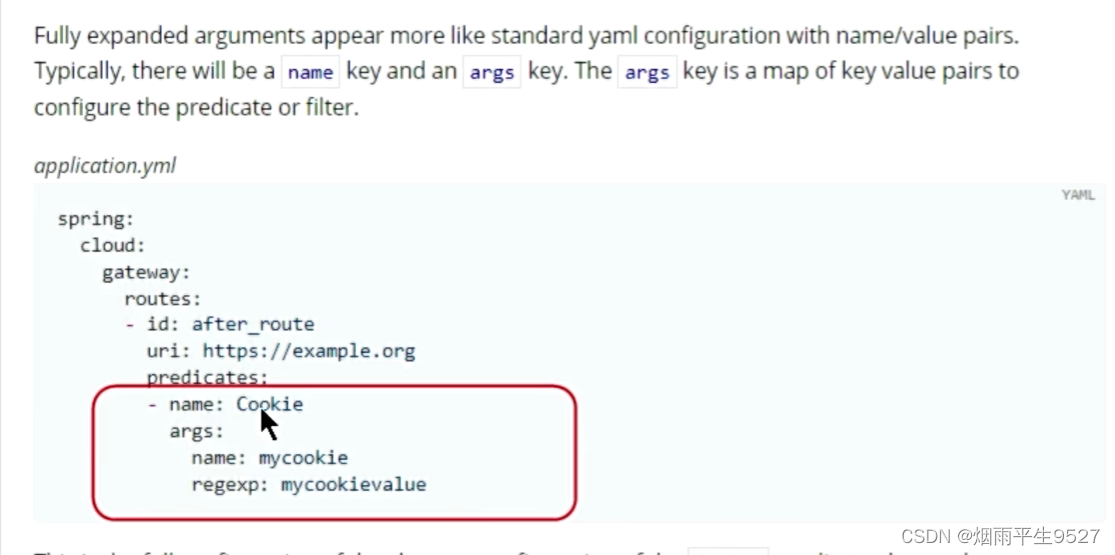Click the text 'configure the predicate or filter.'

(196, 106)
